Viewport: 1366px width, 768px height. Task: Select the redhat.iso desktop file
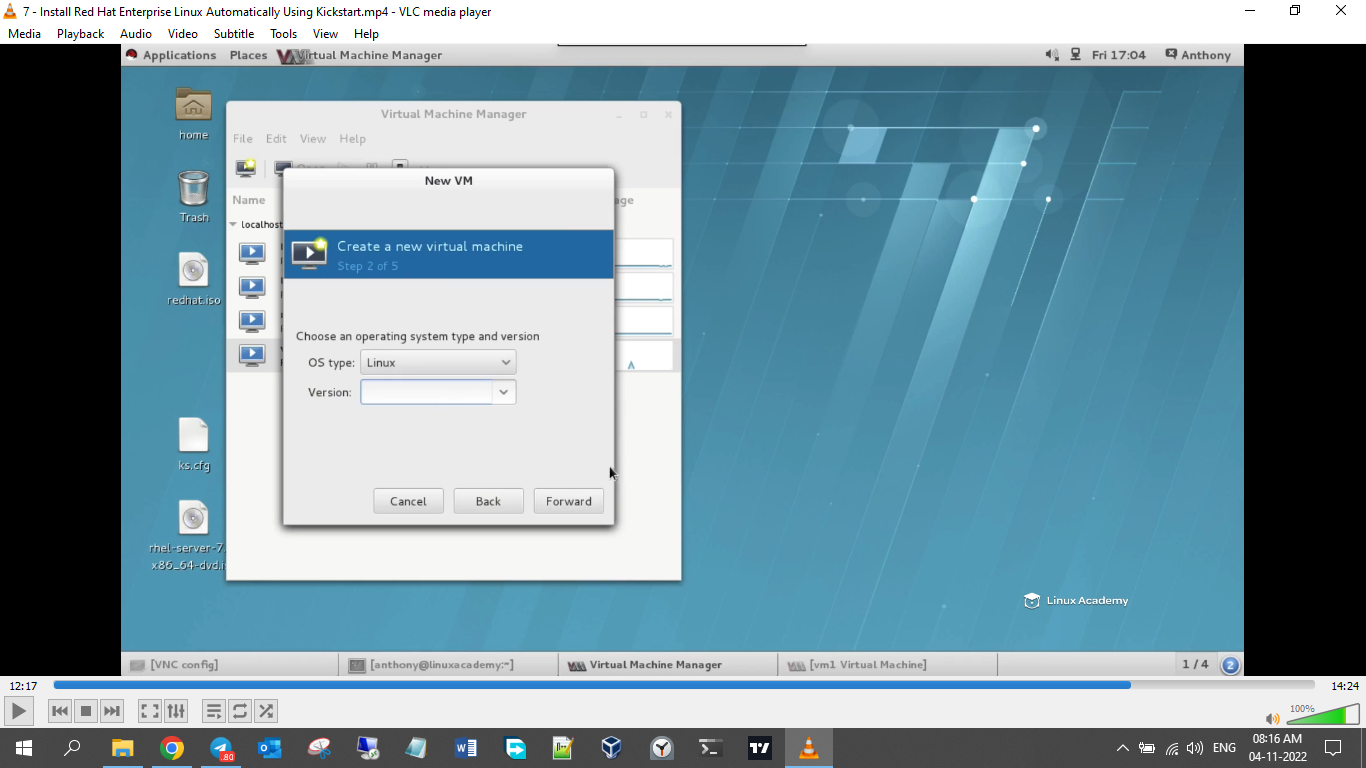[x=193, y=279]
